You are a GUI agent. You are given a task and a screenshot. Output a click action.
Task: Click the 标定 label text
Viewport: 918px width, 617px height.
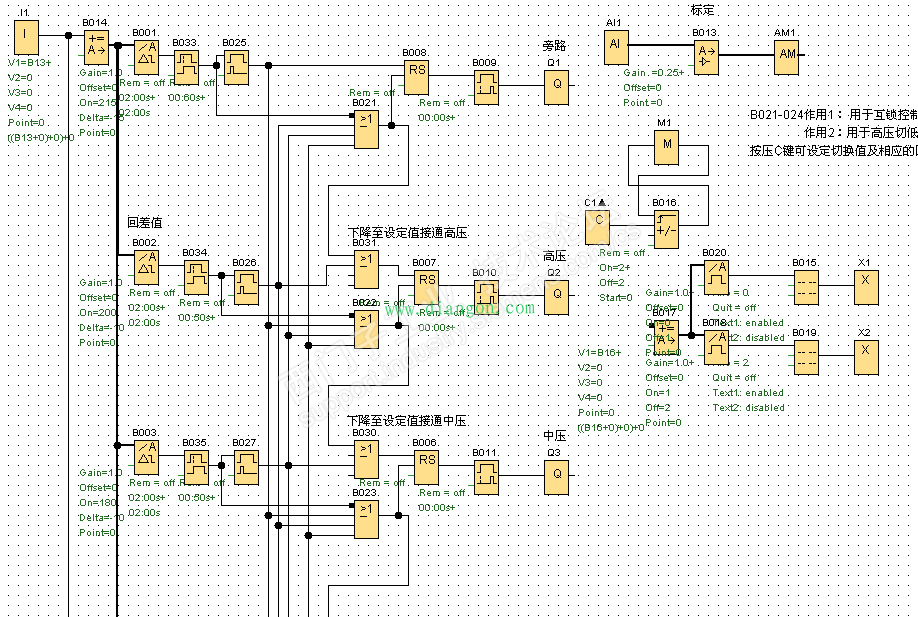(x=703, y=10)
